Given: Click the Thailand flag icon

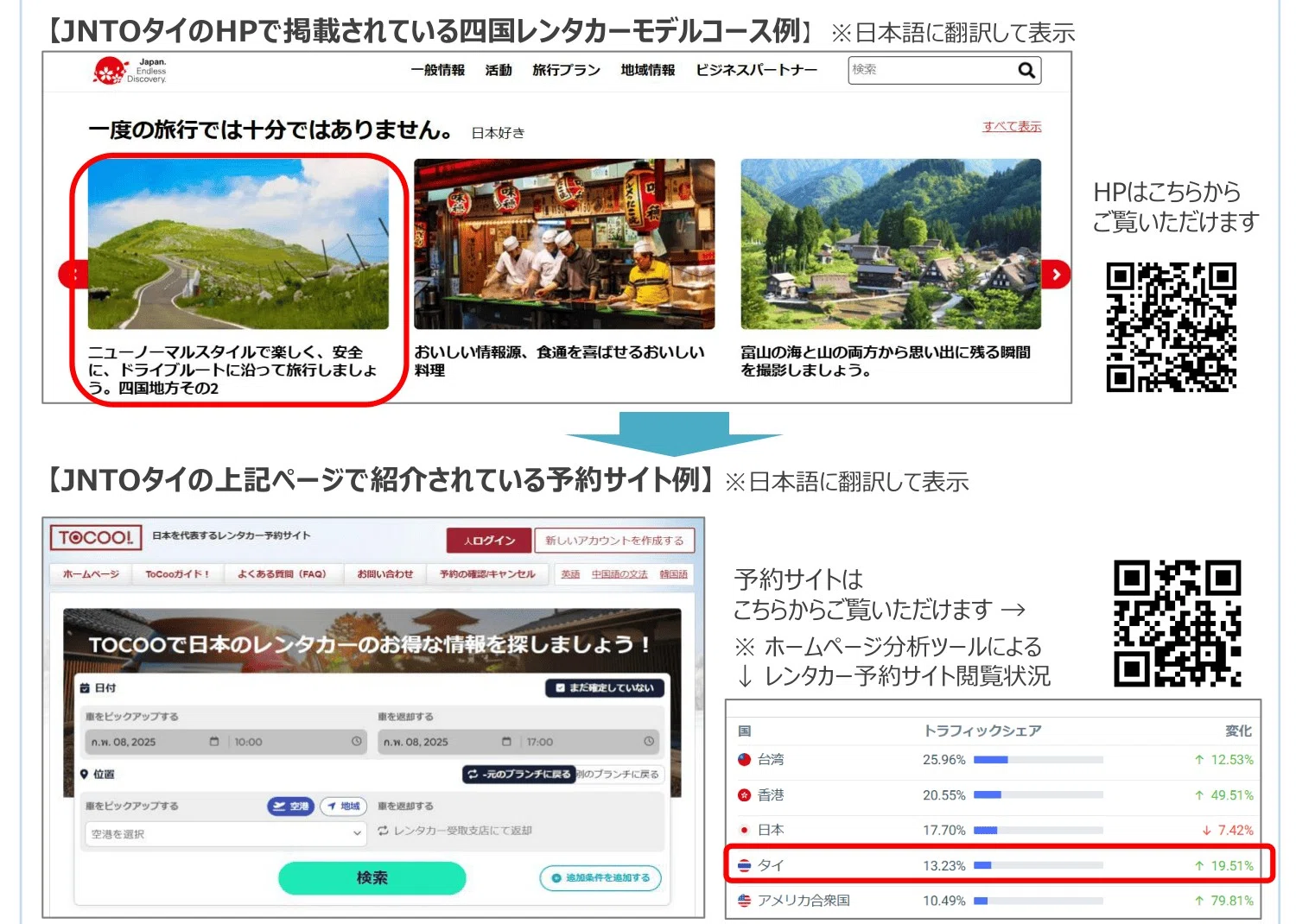Looking at the screenshot, I should tap(744, 865).
